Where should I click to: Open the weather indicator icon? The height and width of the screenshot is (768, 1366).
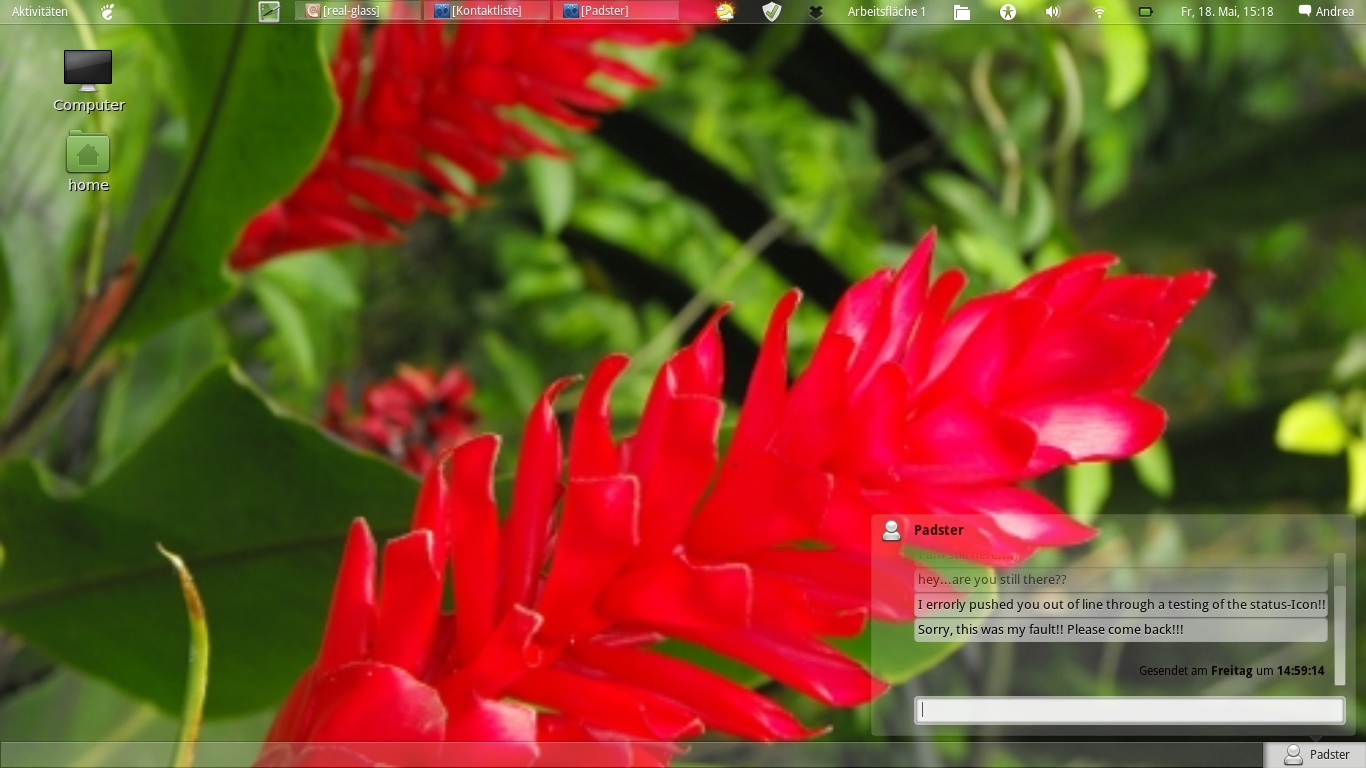725,12
